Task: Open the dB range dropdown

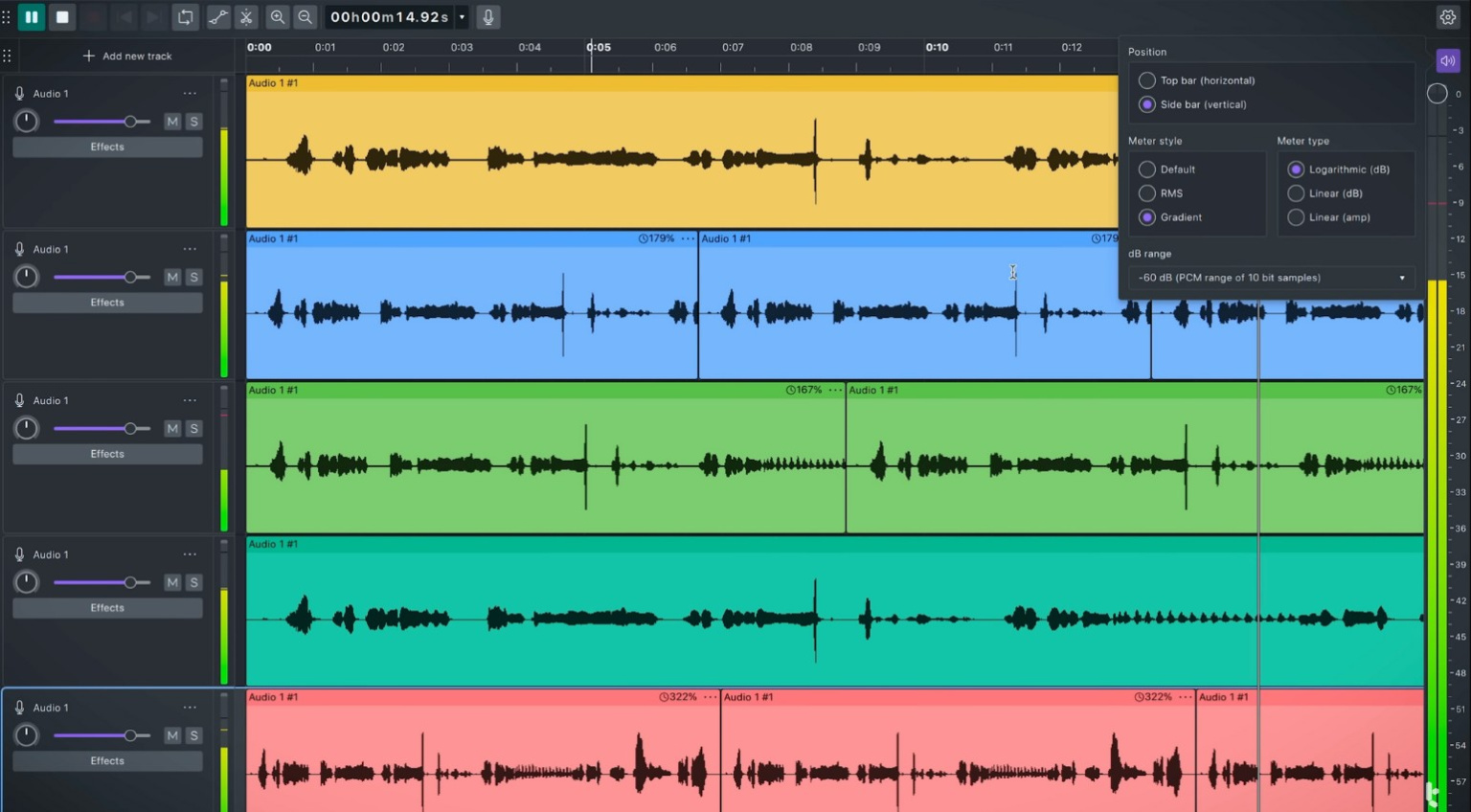Action: coord(1271,278)
